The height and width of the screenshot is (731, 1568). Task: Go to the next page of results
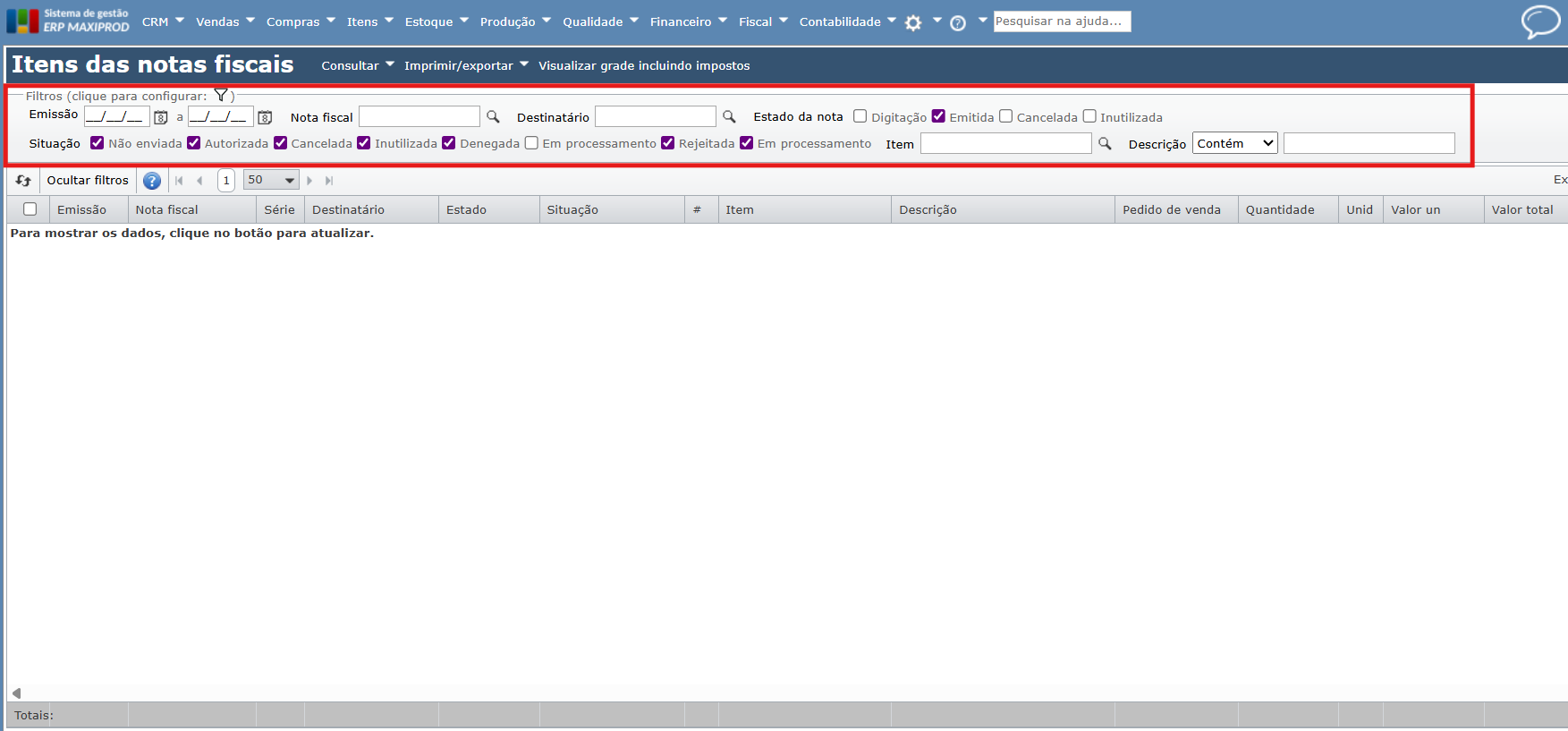pyautogui.click(x=309, y=181)
